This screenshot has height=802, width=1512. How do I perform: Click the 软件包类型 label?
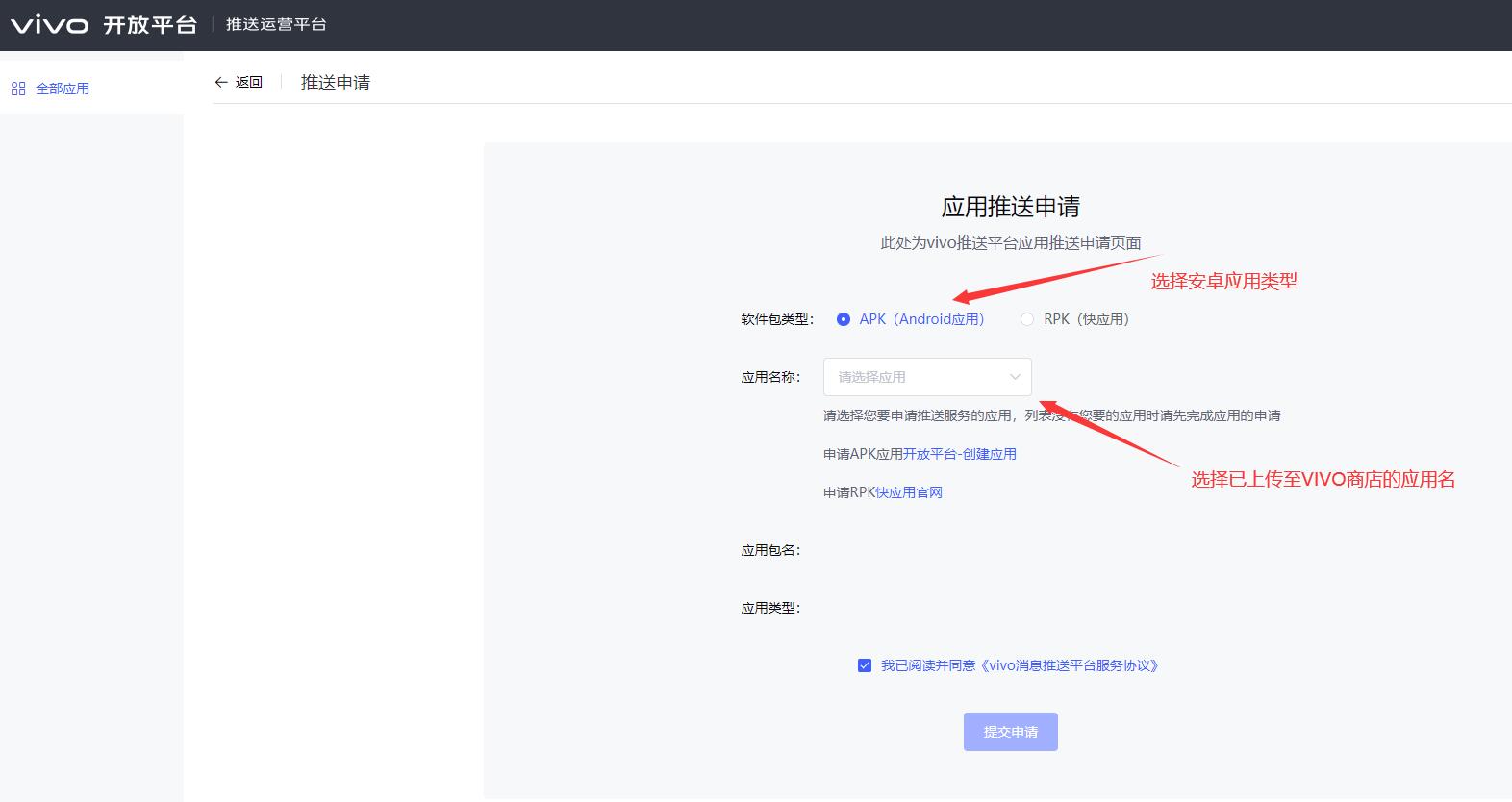click(777, 319)
